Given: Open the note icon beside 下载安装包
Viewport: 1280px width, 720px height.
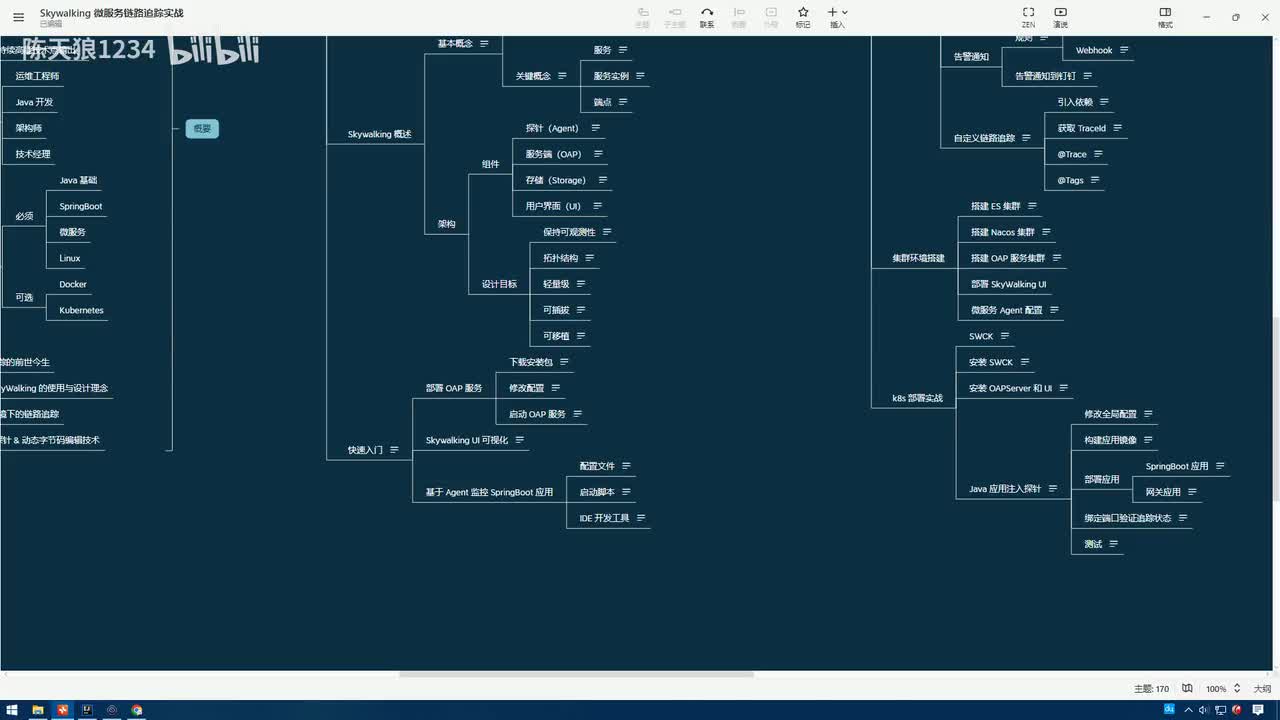Looking at the screenshot, I should pyautogui.click(x=564, y=362).
